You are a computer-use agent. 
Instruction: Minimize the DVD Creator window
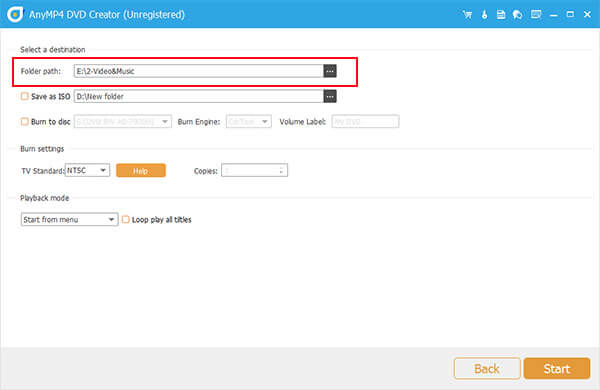pos(553,15)
